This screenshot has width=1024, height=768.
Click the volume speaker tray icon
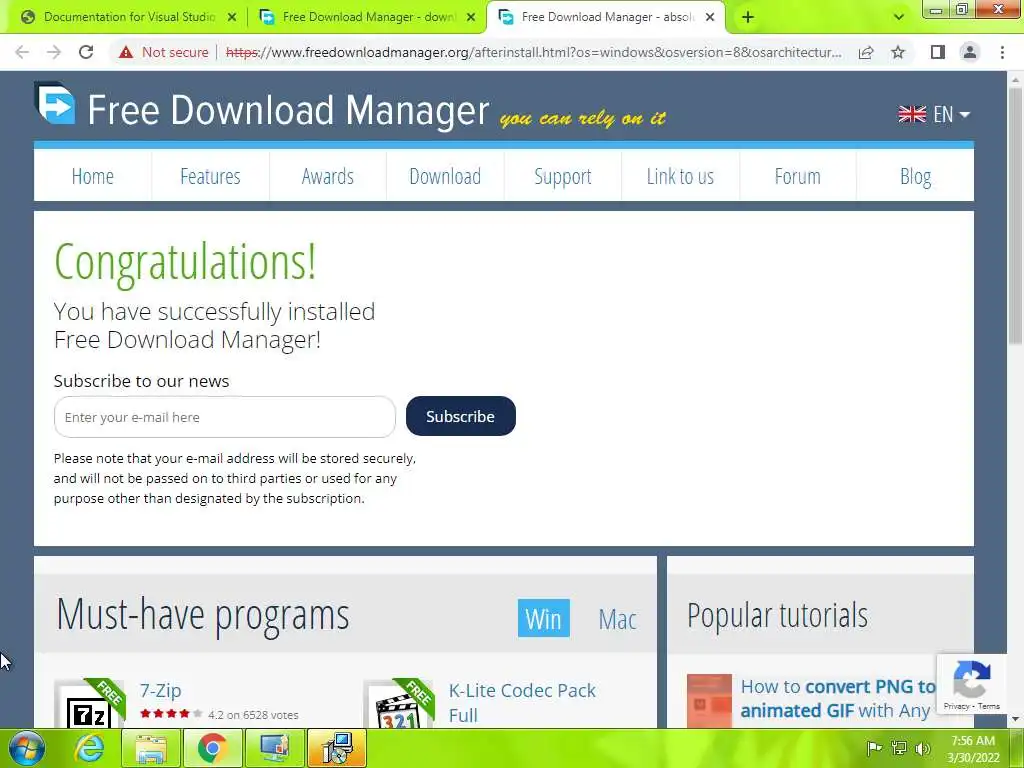click(x=923, y=748)
